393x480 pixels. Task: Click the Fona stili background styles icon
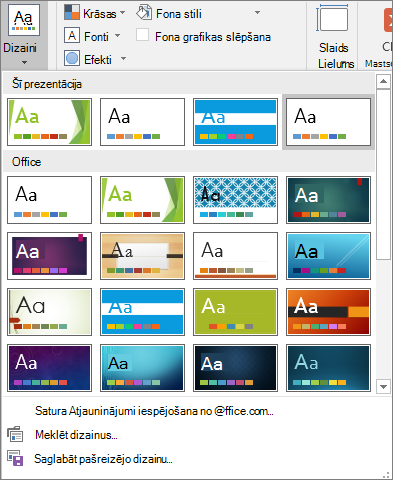coord(144,13)
